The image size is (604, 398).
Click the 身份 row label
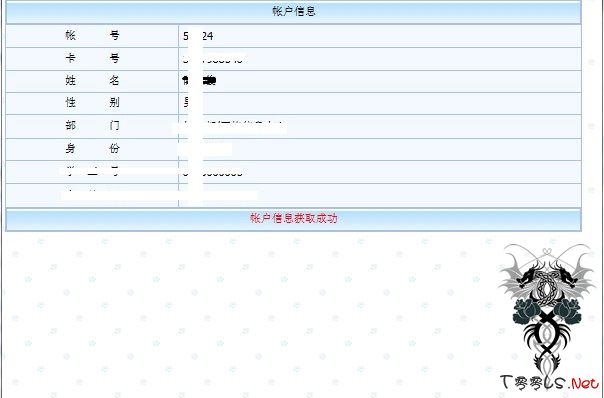92,148
